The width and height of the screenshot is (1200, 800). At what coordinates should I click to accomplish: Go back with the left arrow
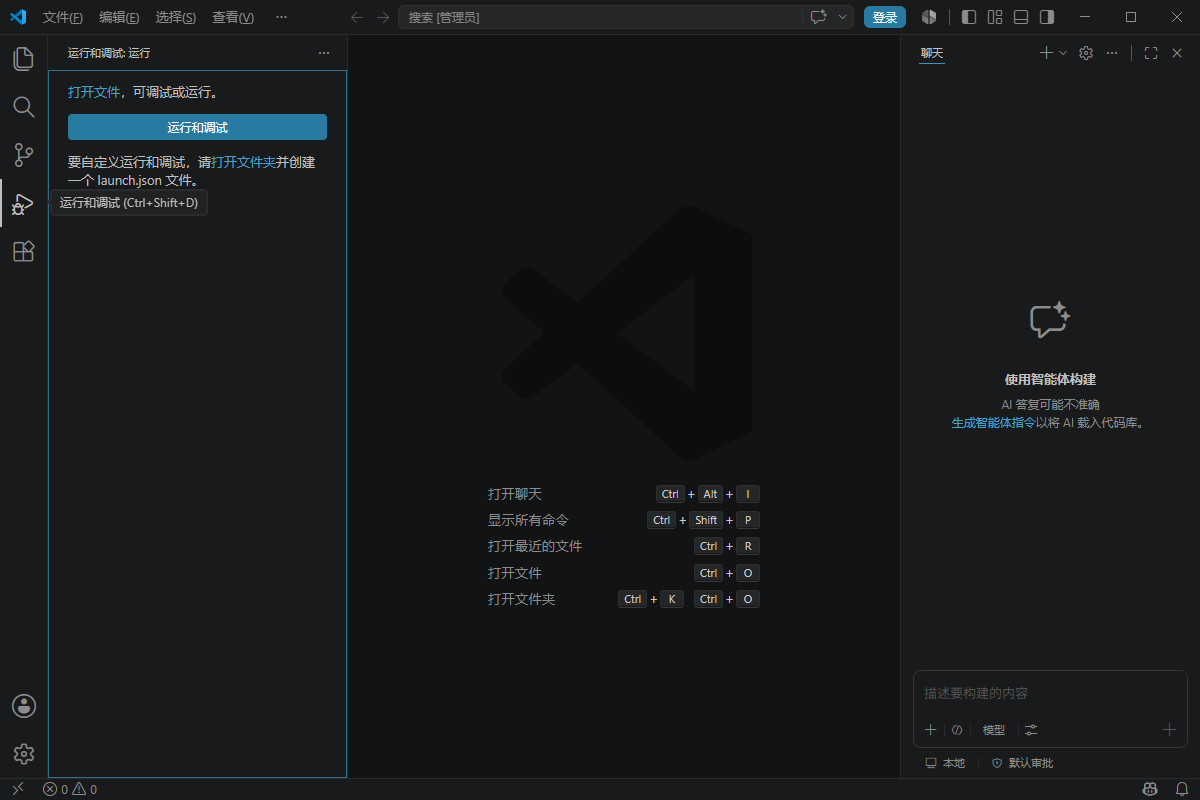tap(357, 17)
